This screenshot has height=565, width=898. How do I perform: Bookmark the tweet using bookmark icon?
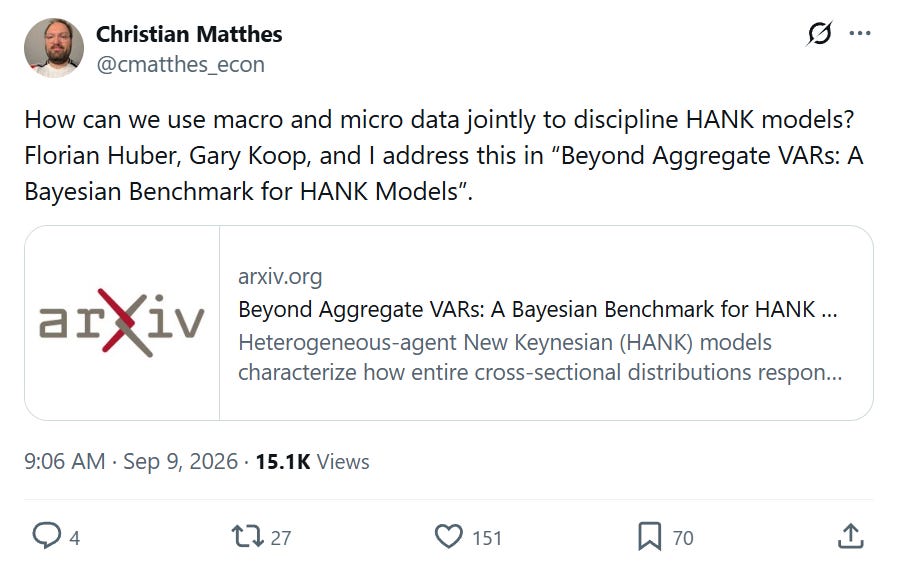(649, 536)
